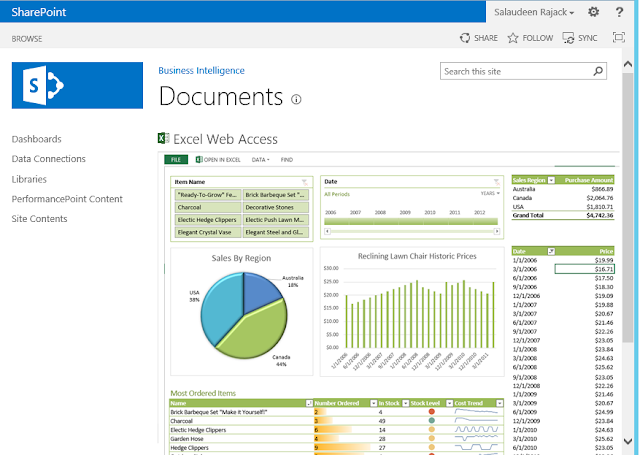The image size is (640, 455).
Task: Click the Share icon button
Action: click(465, 38)
